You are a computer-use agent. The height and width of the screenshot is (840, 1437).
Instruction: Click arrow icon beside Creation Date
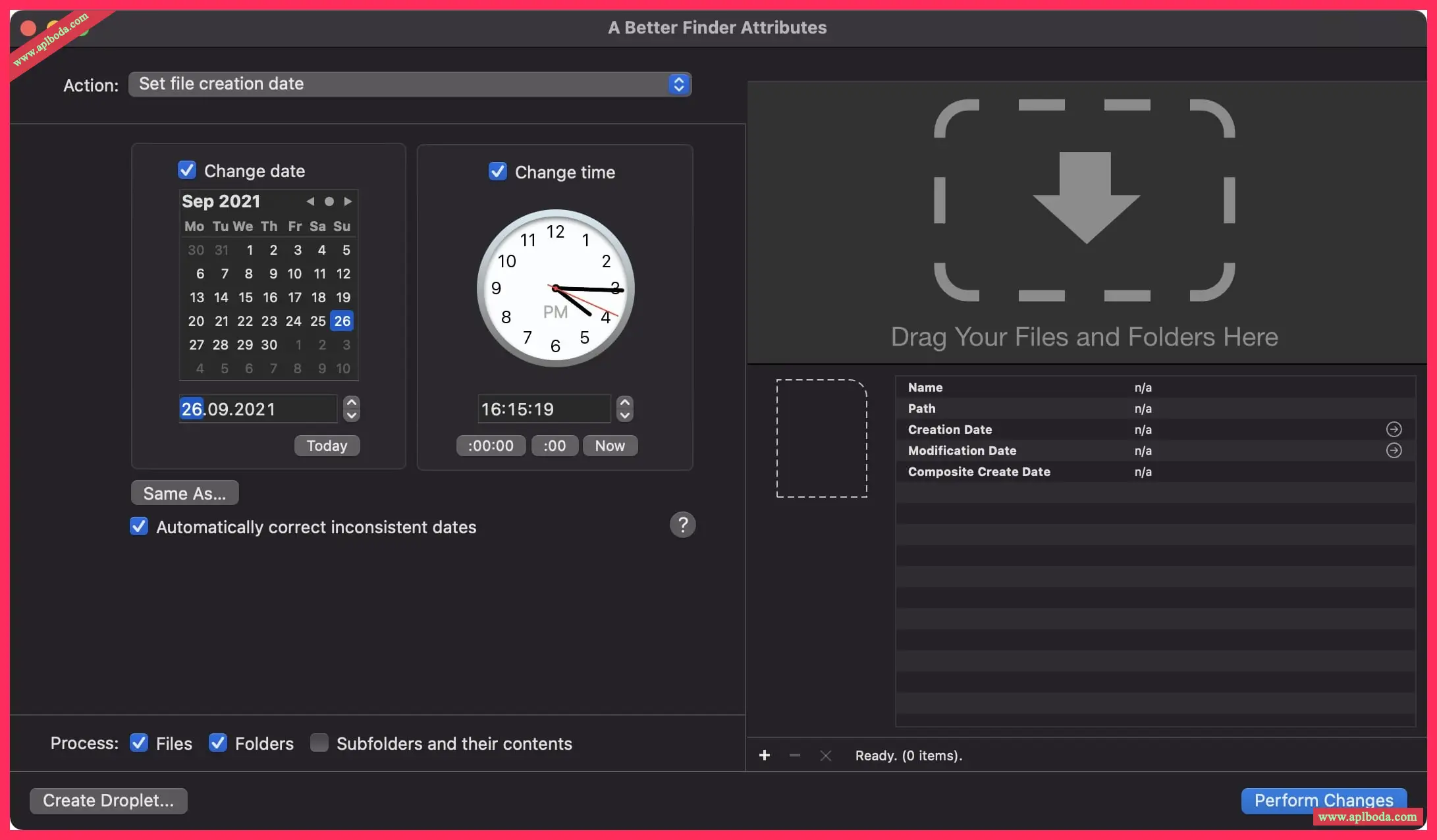coord(1394,429)
